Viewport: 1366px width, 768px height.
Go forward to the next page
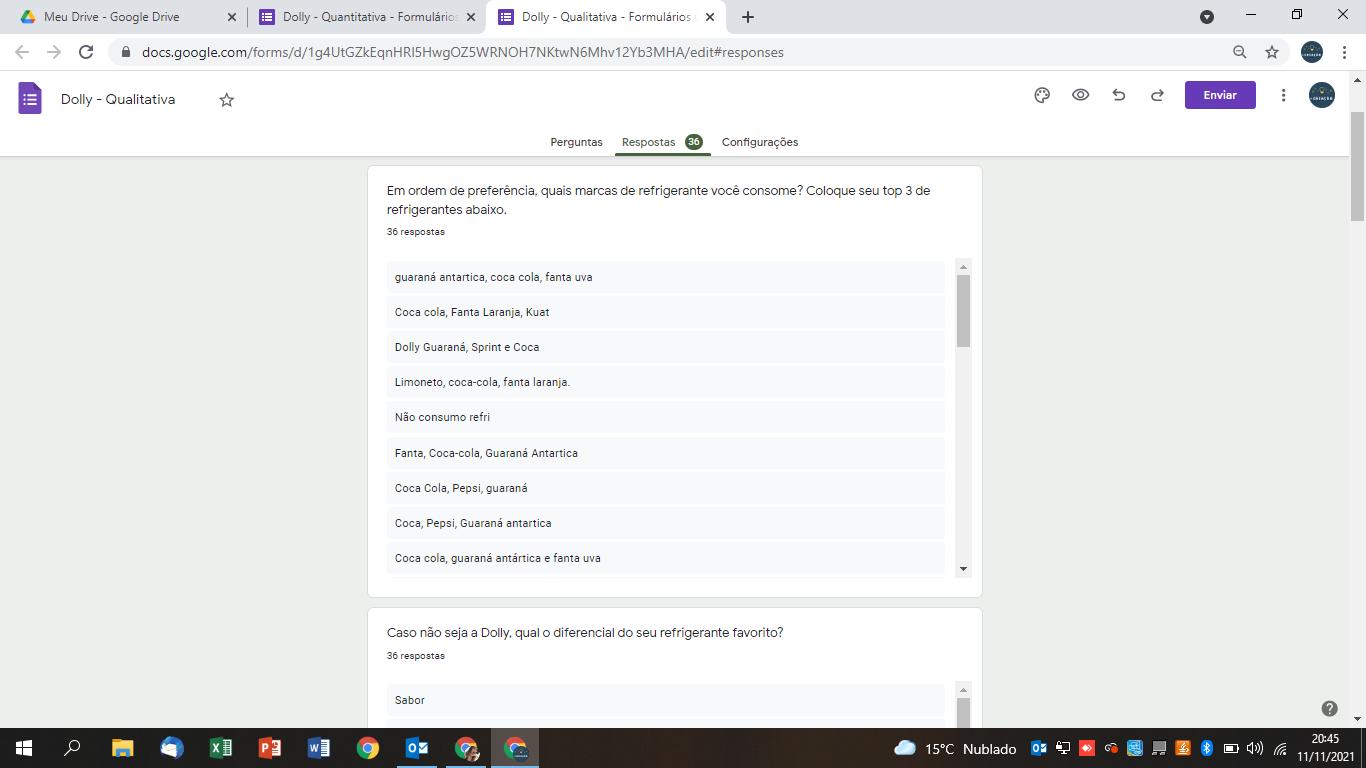54,52
